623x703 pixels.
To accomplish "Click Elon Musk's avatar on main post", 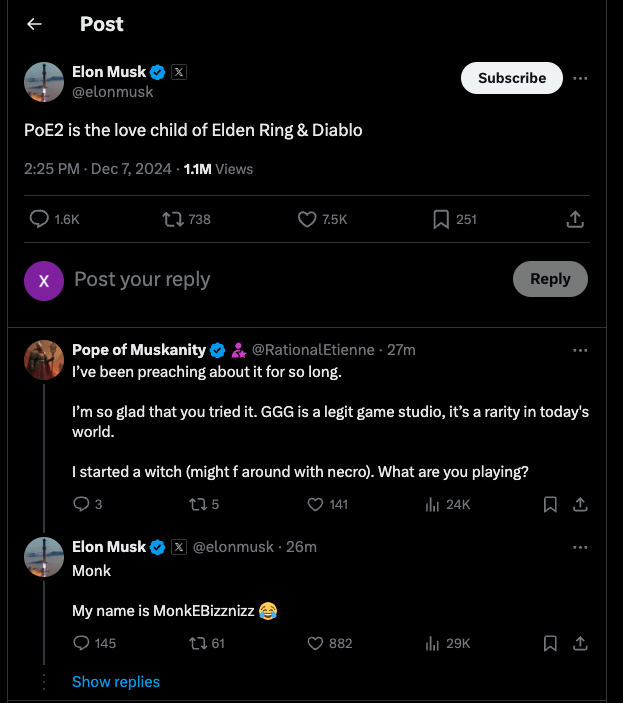I will pyautogui.click(x=44, y=82).
